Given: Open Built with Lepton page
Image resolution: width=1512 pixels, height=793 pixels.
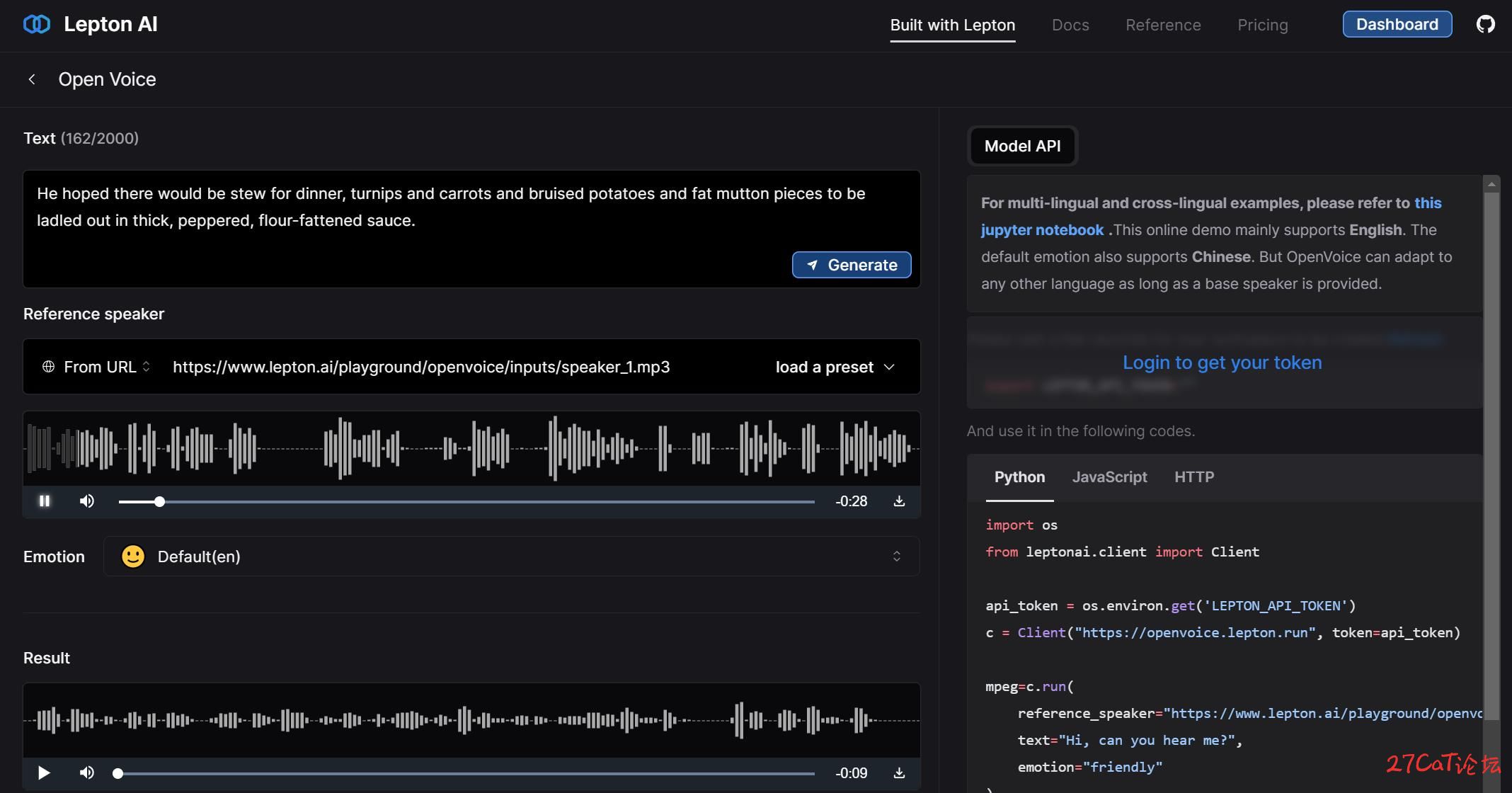Looking at the screenshot, I should coord(953,25).
